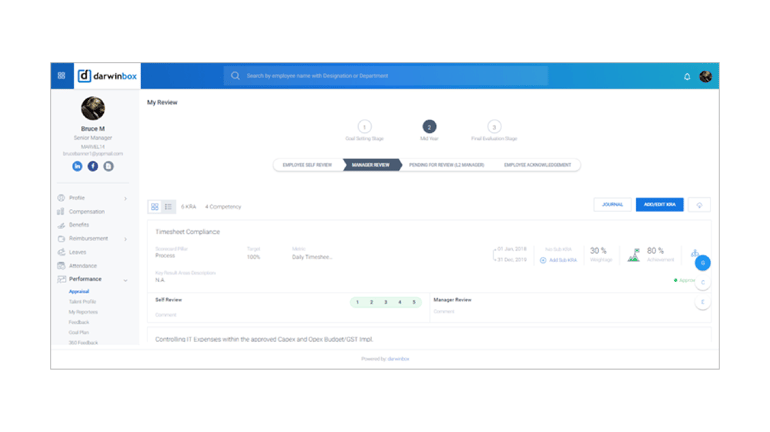Open Attendance in the sidebar
The width and height of the screenshot is (770, 432).
[83, 266]
